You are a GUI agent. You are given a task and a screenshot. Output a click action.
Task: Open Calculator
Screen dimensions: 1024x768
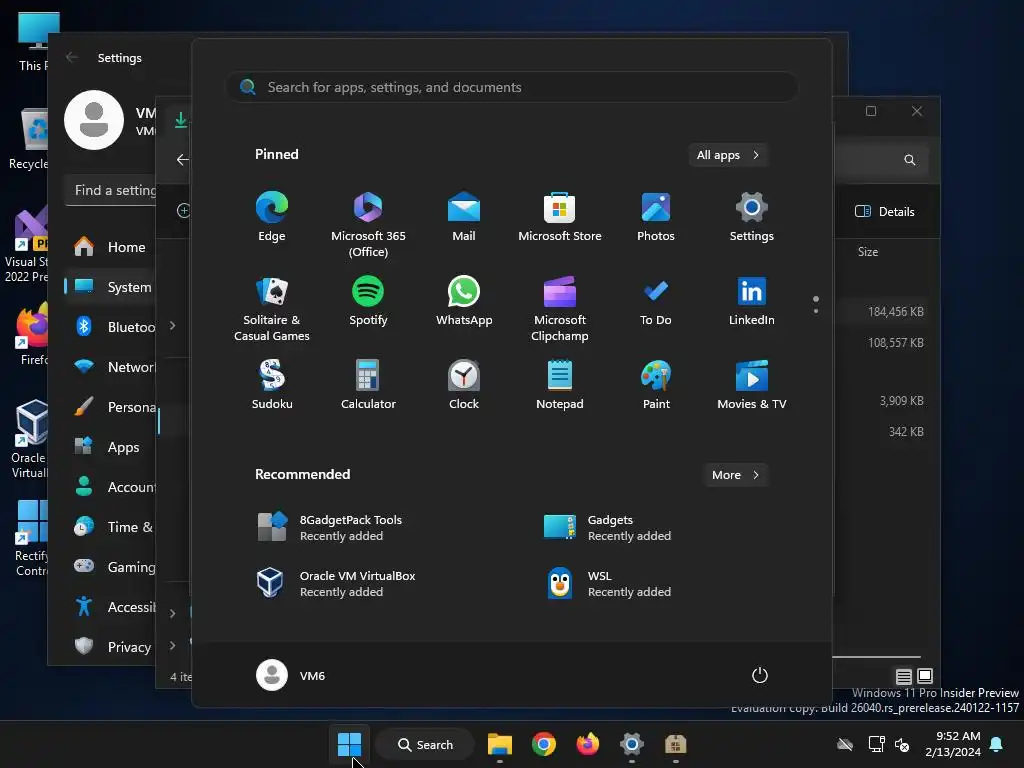368,385
